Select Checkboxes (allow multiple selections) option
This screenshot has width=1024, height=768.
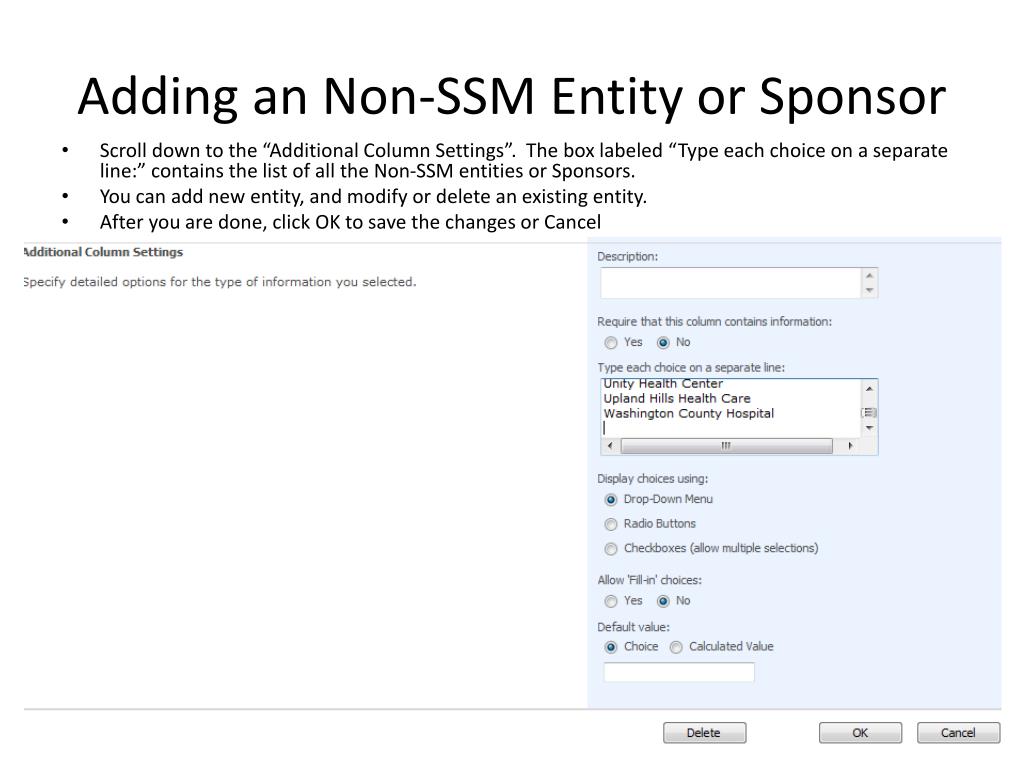[x=611, y=548]
